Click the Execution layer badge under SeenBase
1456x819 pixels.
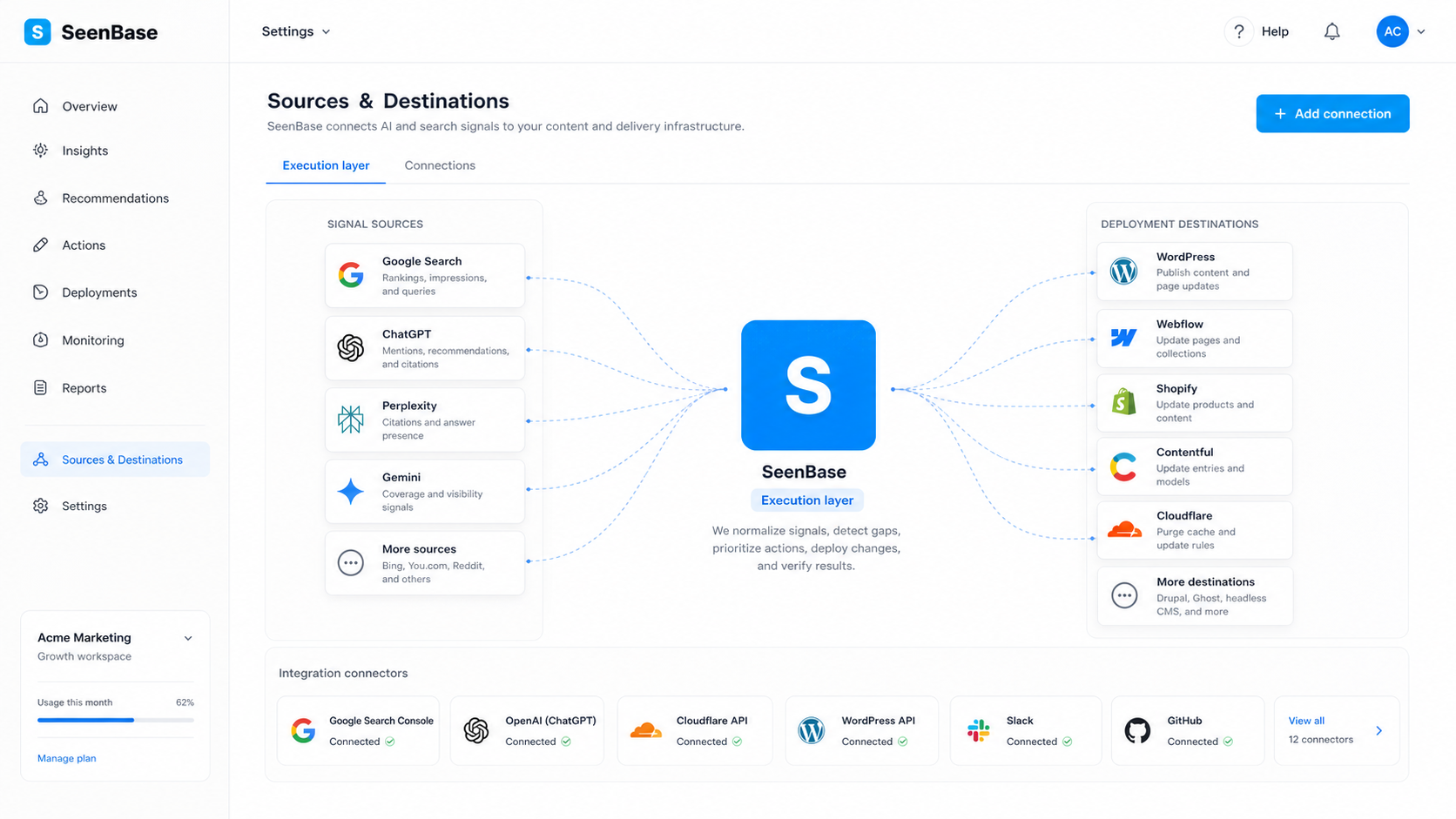coord(807,500)
